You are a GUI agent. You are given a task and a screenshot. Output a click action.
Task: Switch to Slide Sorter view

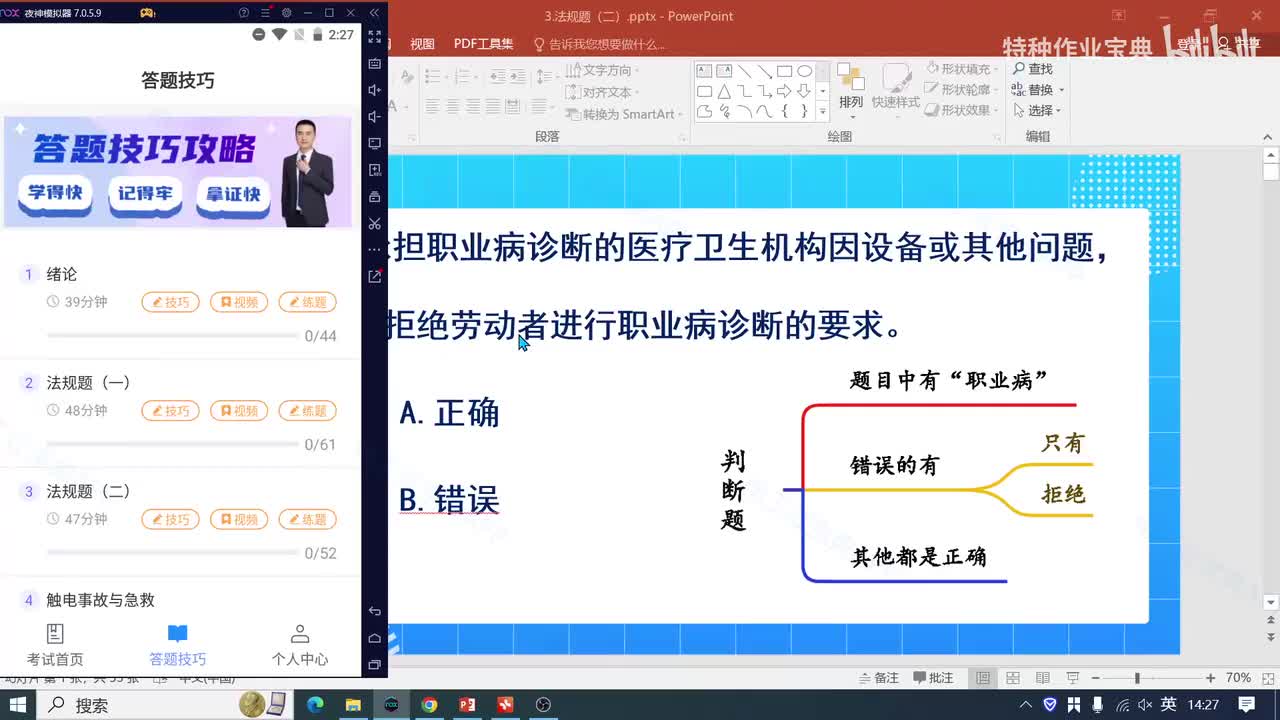pyautogui.click(x=1013, y=678)
